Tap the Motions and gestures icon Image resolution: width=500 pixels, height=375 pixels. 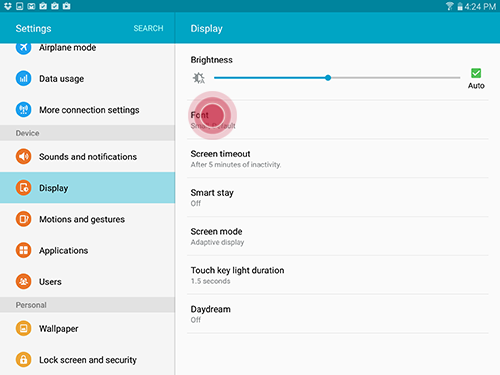(x=23, y=219)
